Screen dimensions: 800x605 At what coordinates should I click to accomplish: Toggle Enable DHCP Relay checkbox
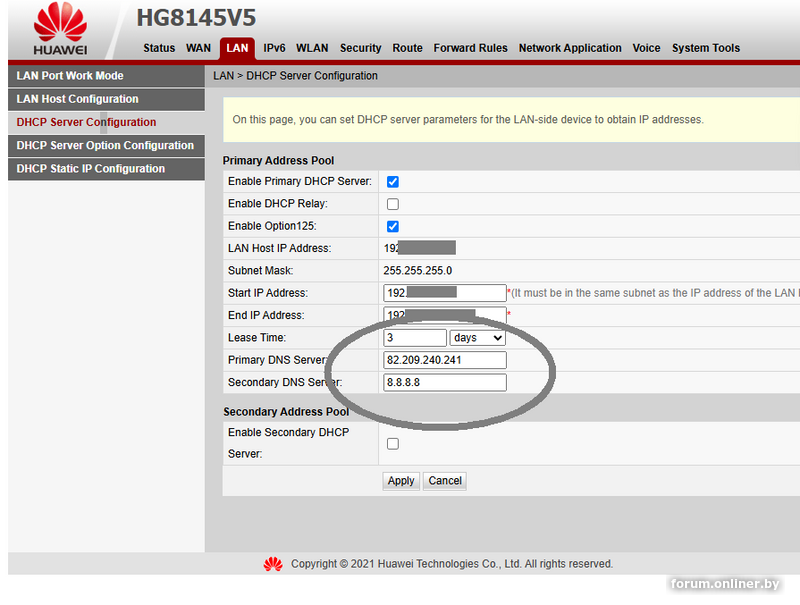coord(393,204)
